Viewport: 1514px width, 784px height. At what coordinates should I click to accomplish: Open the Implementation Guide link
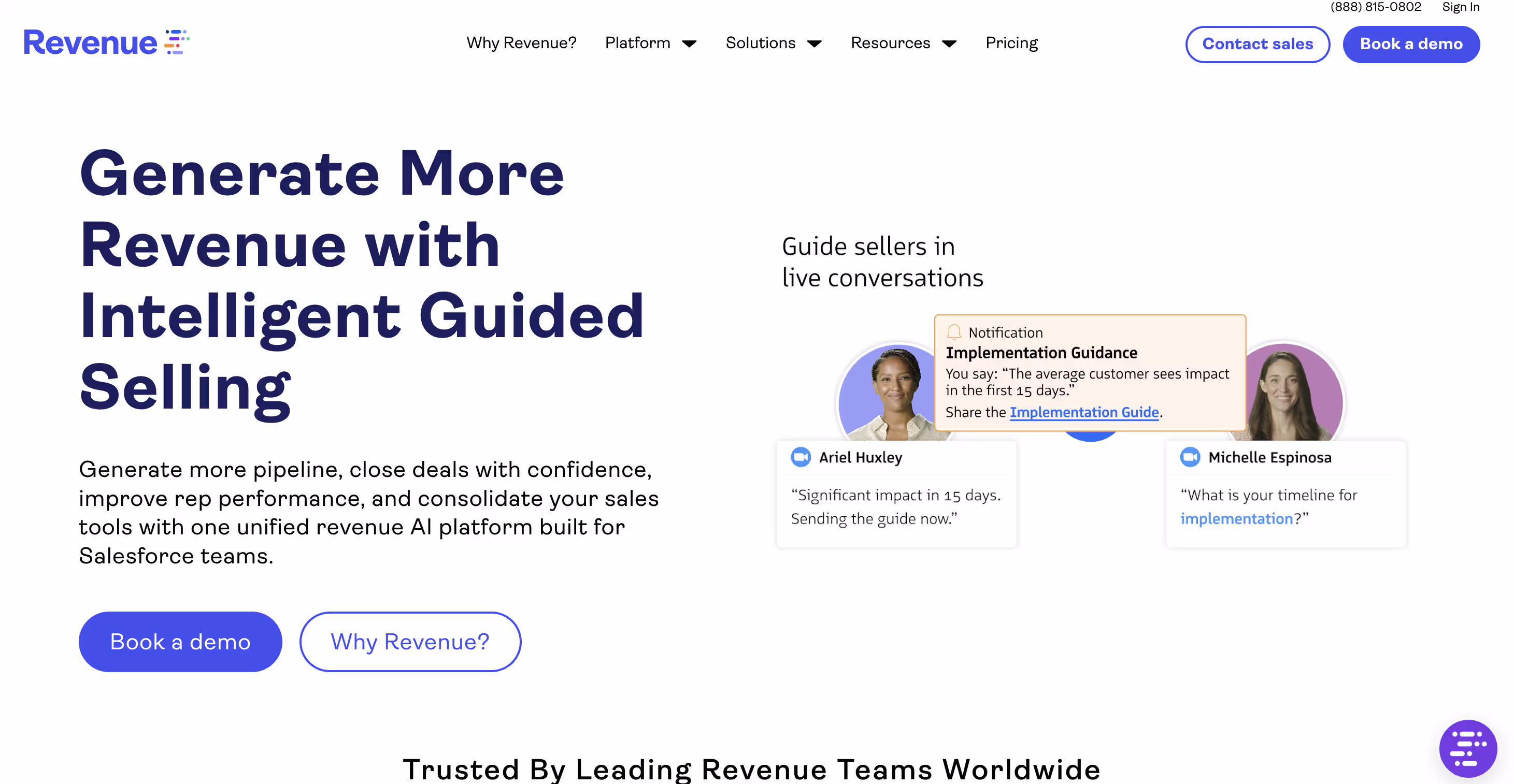(1084, 412)
